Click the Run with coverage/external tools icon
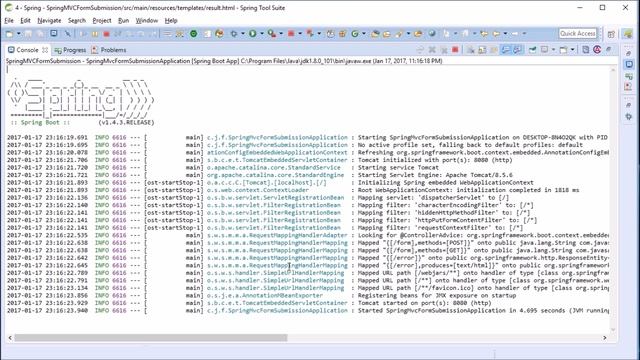 272,34
